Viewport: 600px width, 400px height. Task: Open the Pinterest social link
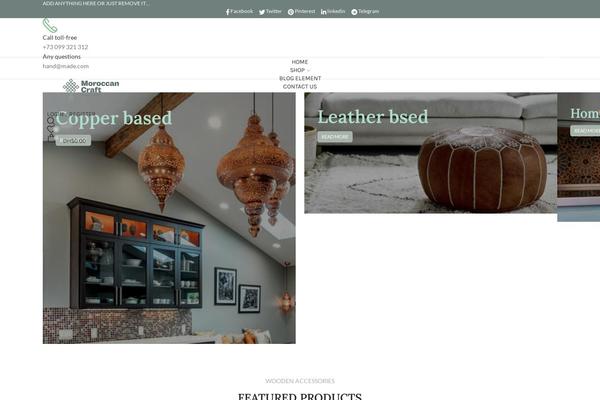pos(302,11)
